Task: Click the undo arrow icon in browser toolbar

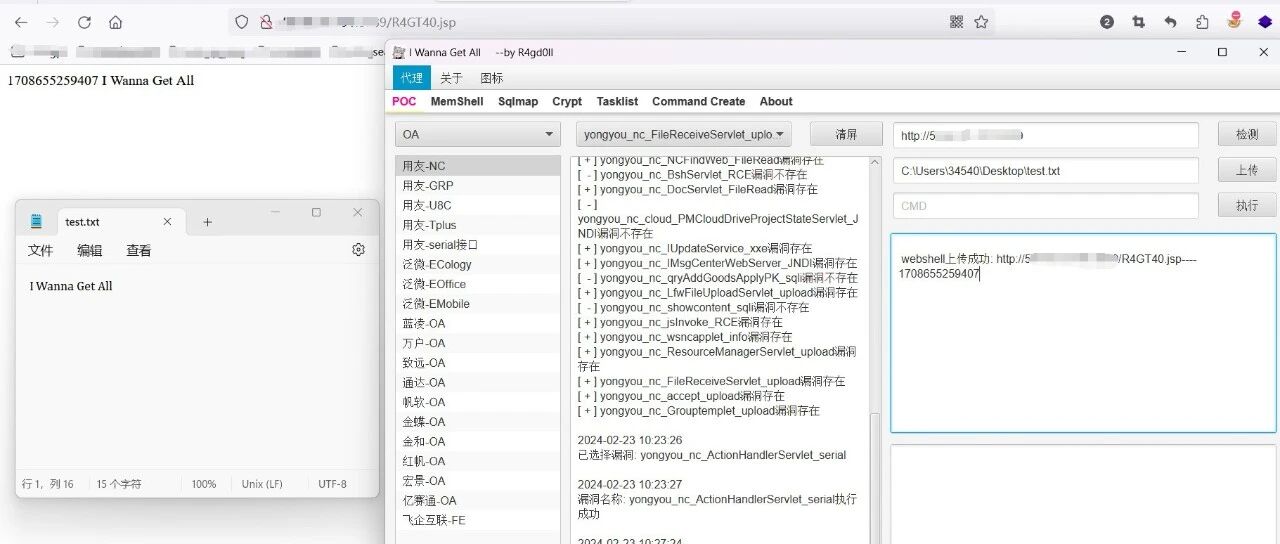Action: [1170, 22]
